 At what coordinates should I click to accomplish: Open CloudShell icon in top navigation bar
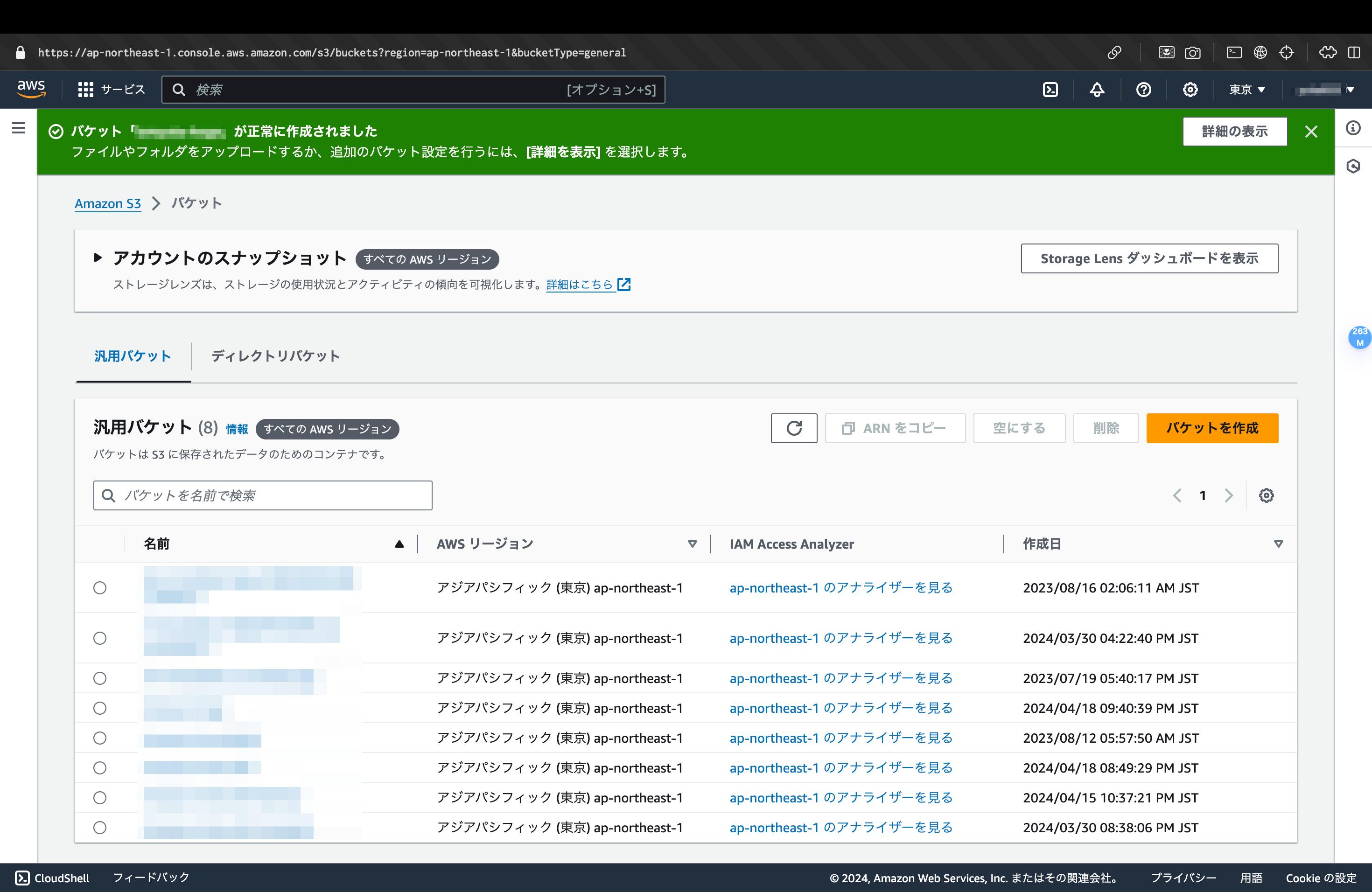click(1050, 89)
